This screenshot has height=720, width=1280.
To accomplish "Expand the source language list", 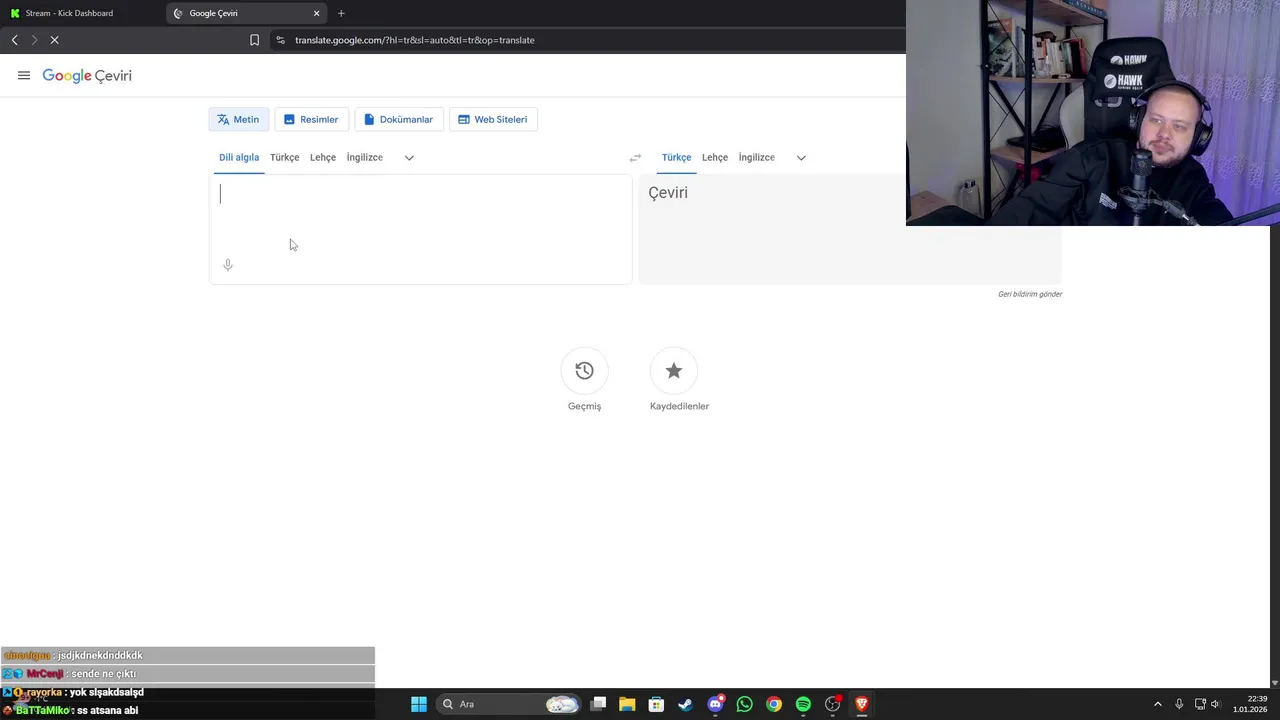I will 409,157.
